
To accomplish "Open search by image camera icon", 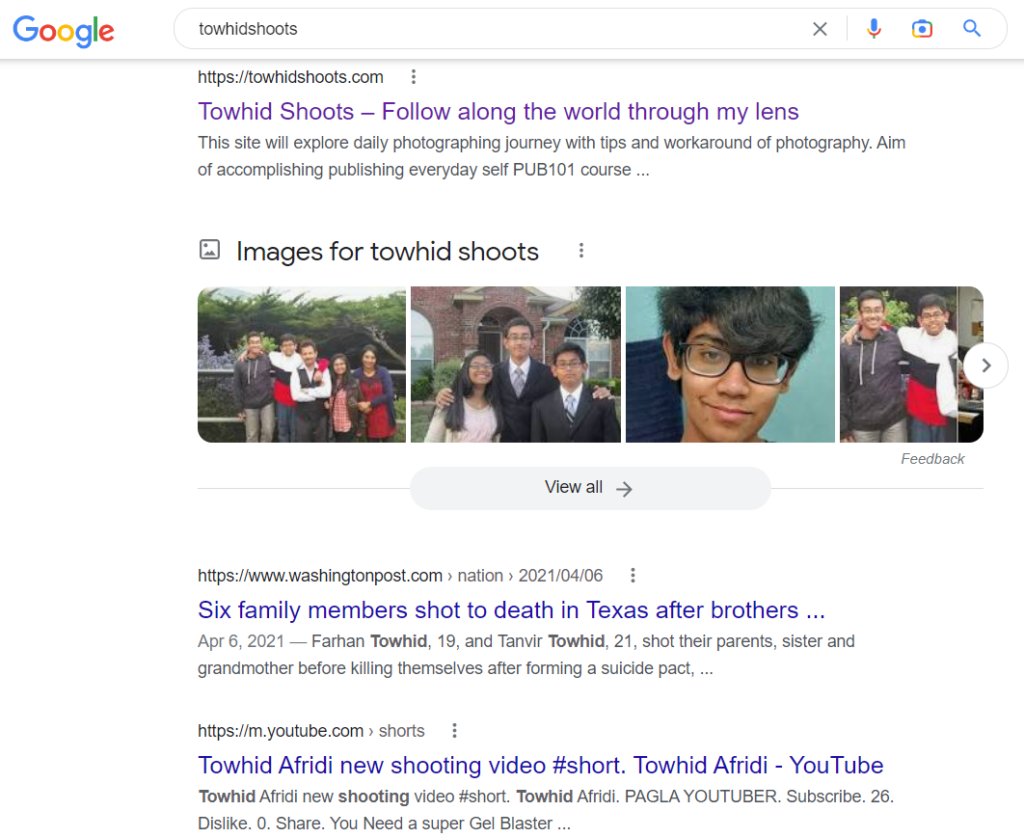I will [922, 29].
